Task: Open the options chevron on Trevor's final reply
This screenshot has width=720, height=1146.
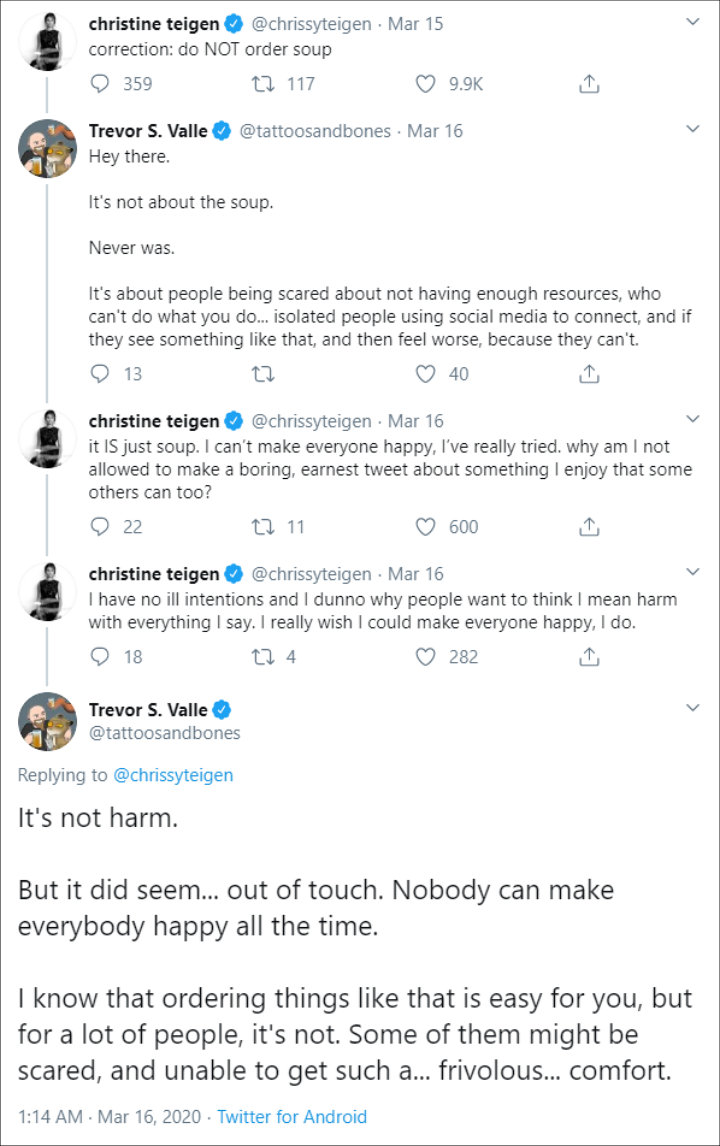Action: tap(692, 708)
